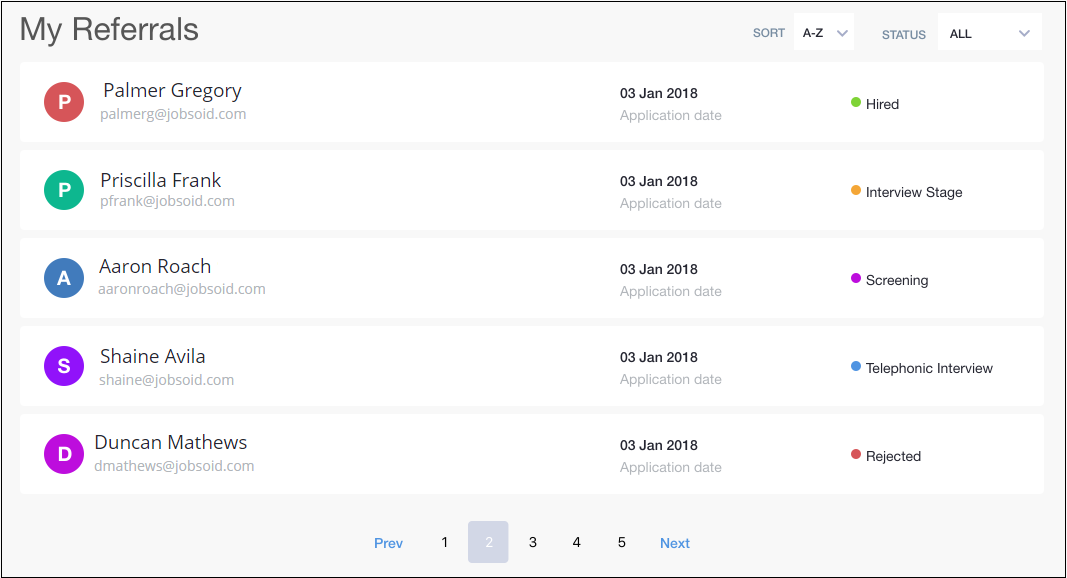Open the Status ALL dropdown
The width and height of the screenshot is (1067, 578).
[988, 33]
